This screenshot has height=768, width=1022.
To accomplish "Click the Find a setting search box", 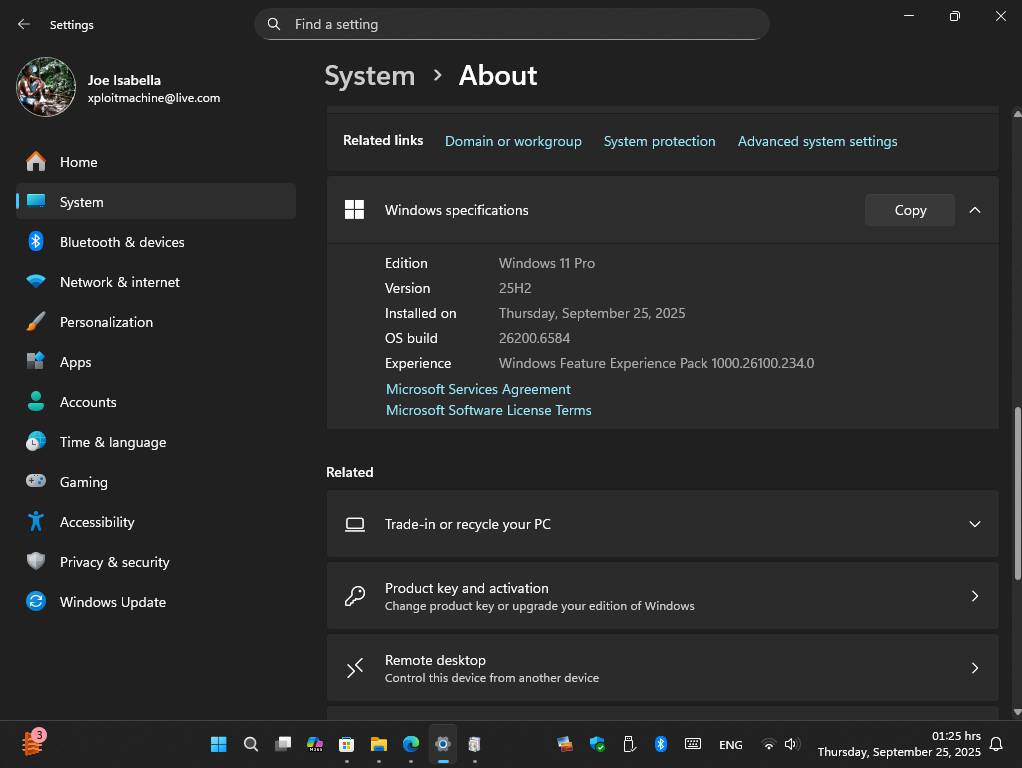I will click(x=512, y=23).
